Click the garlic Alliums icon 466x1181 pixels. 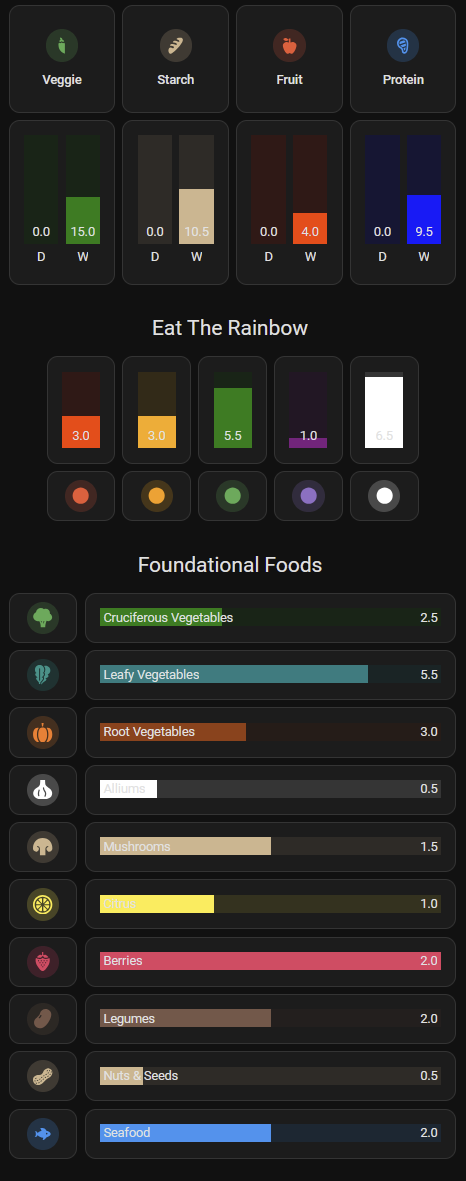tap(43, 790)
